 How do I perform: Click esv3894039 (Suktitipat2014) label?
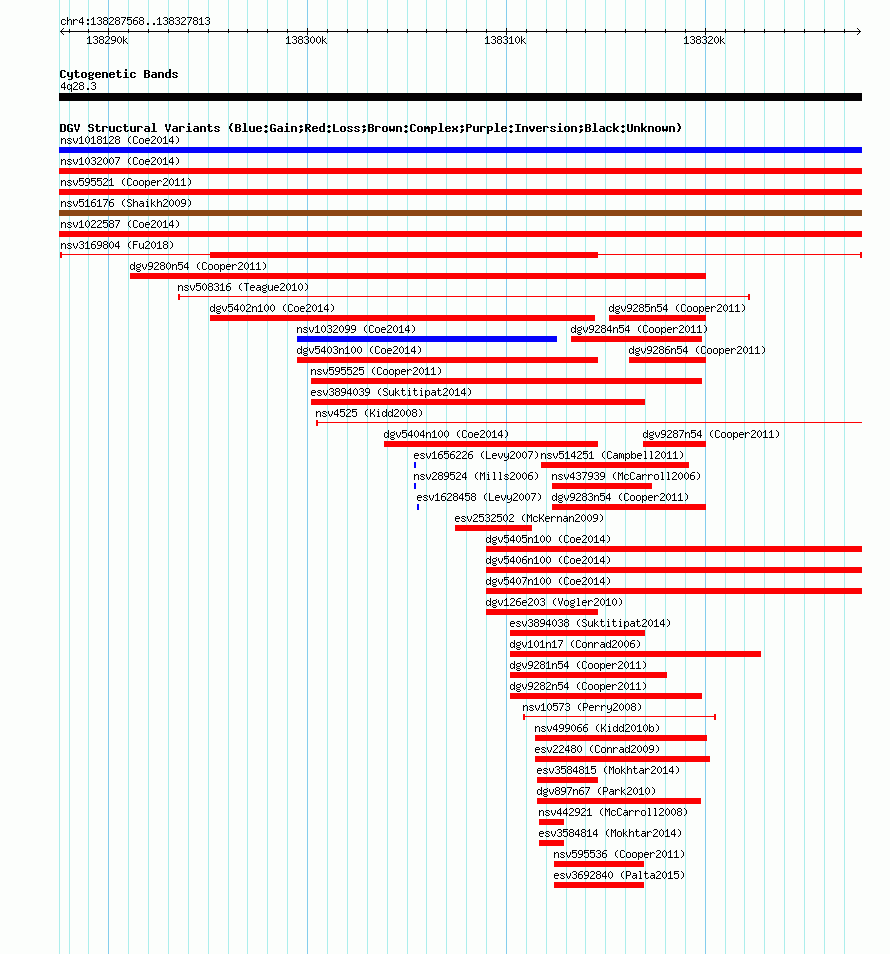pos(391,392)
